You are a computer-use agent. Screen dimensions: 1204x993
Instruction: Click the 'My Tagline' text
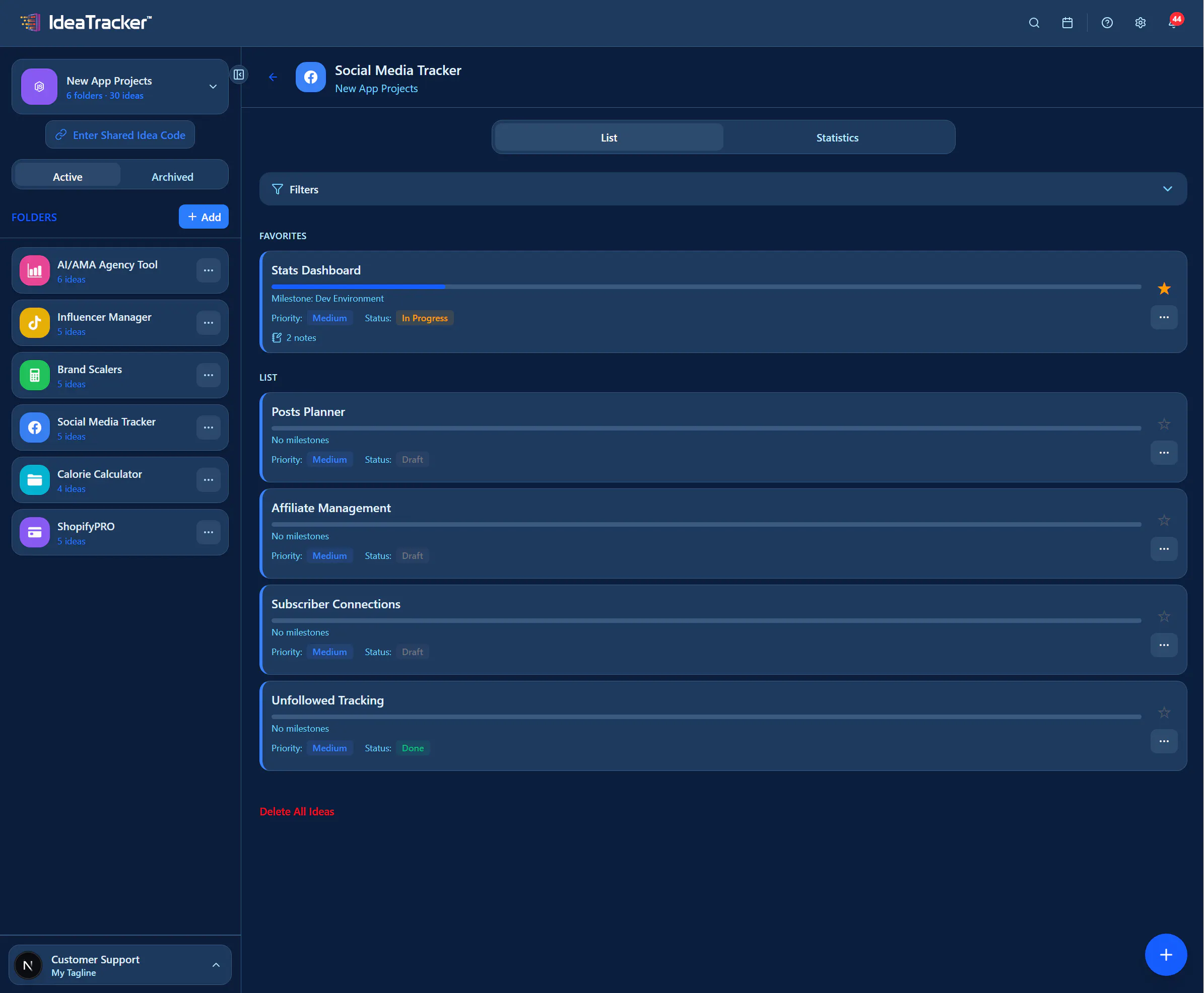click(73, 972)
